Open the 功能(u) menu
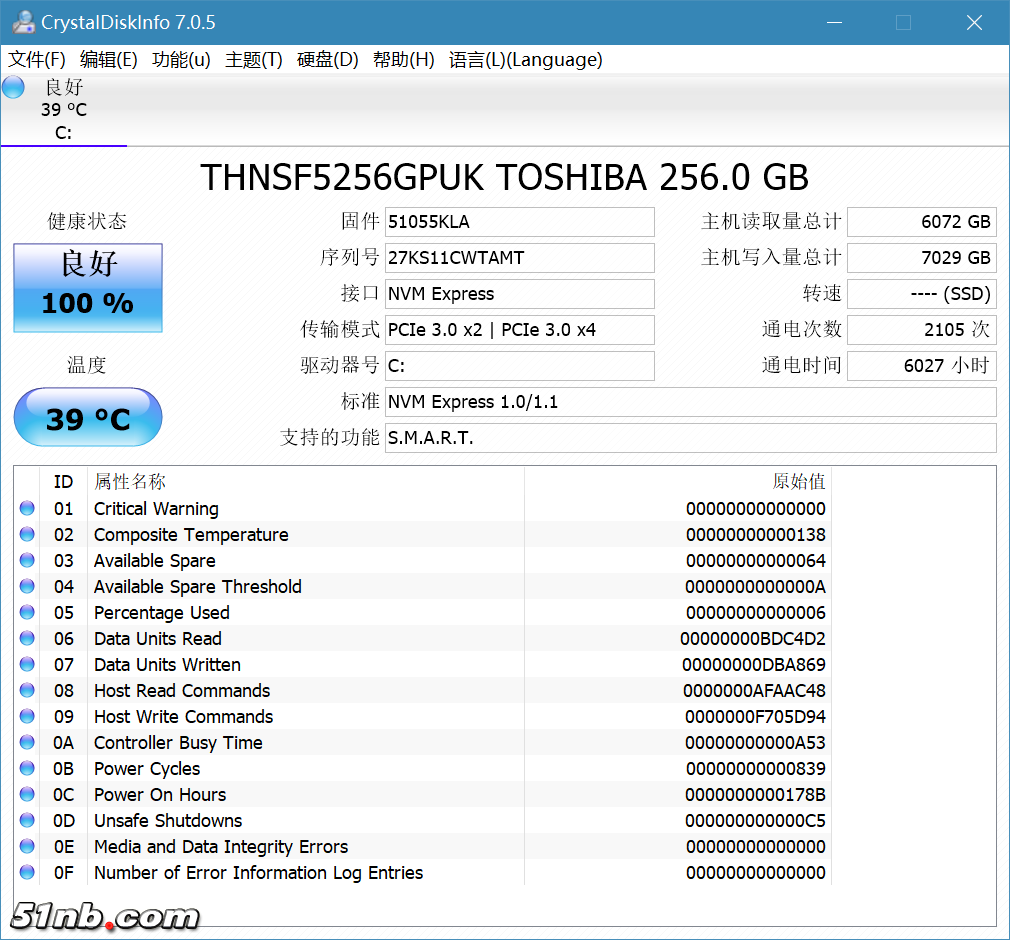1010x940 pixels. click(x=181, y=60)
